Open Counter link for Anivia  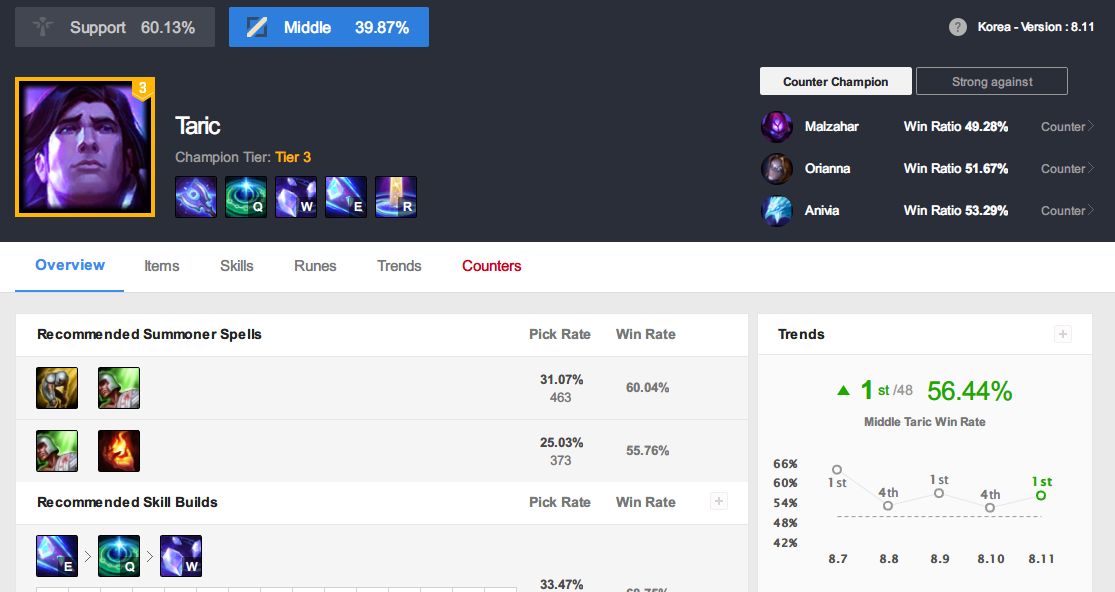tap(1067, 210)
